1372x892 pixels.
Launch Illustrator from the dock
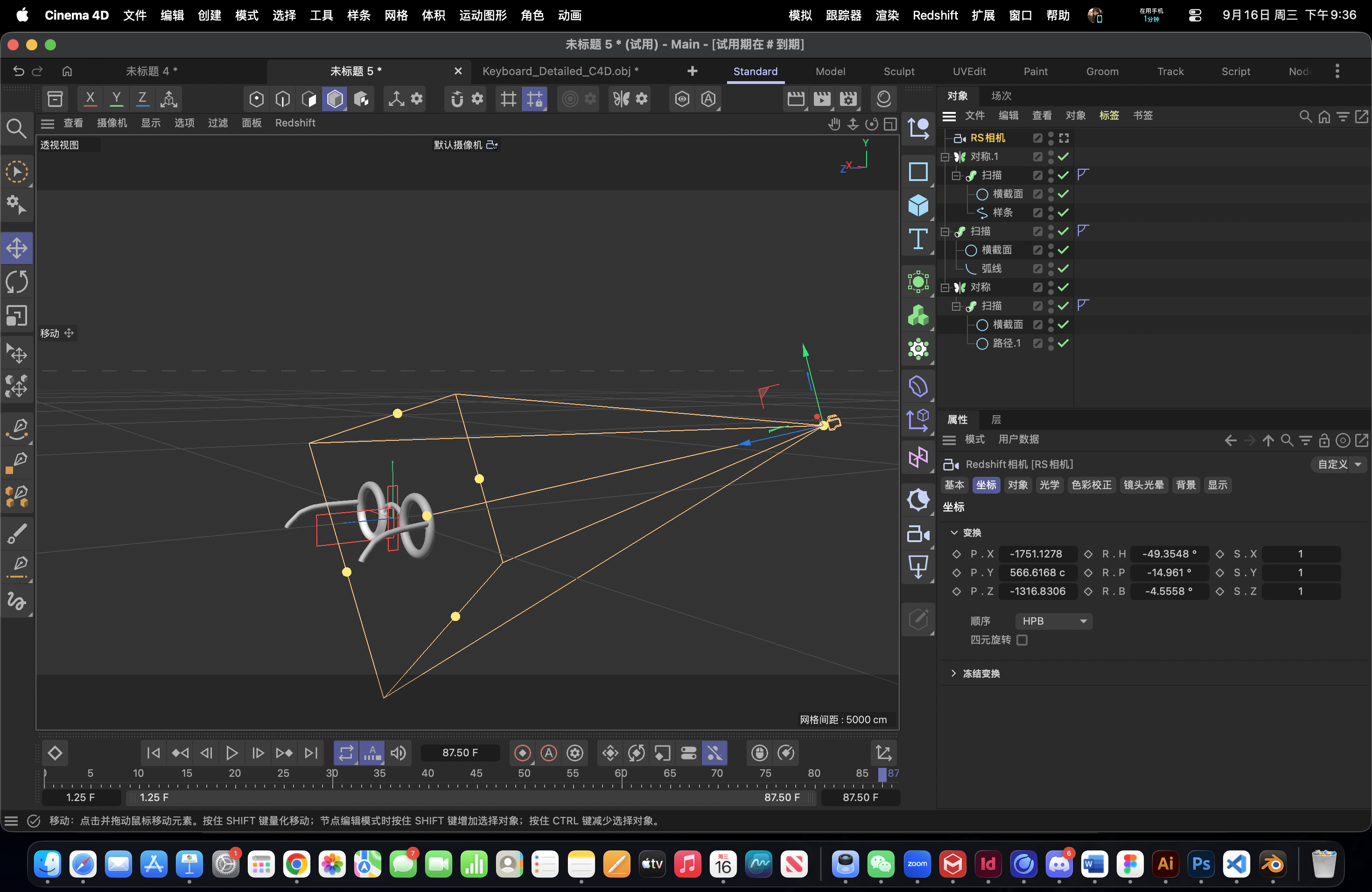pos(1165,864)
